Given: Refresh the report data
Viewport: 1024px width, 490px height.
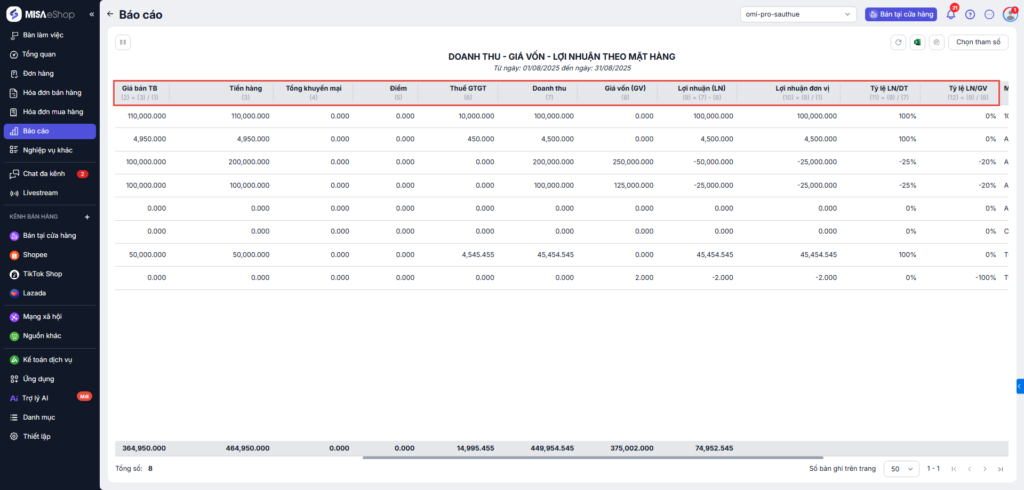Looking at the screenshot, I should pyautogui.click(x=898, y=42).
